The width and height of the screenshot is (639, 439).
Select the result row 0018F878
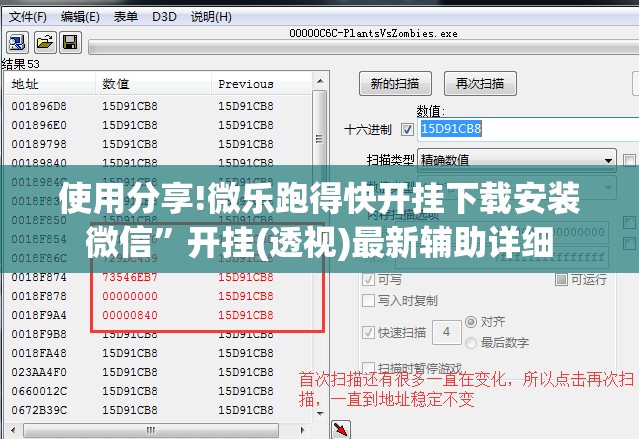159,296
